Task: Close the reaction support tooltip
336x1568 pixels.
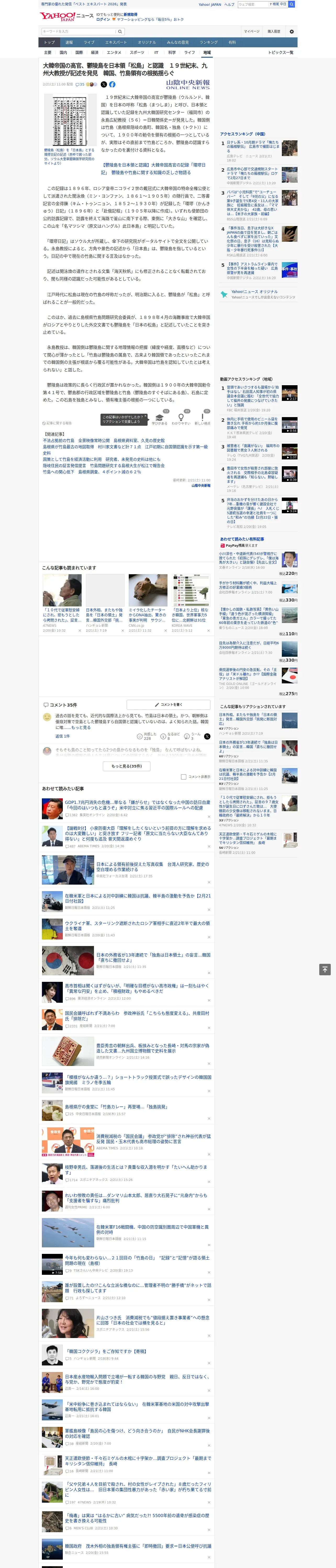Action: 145,417
